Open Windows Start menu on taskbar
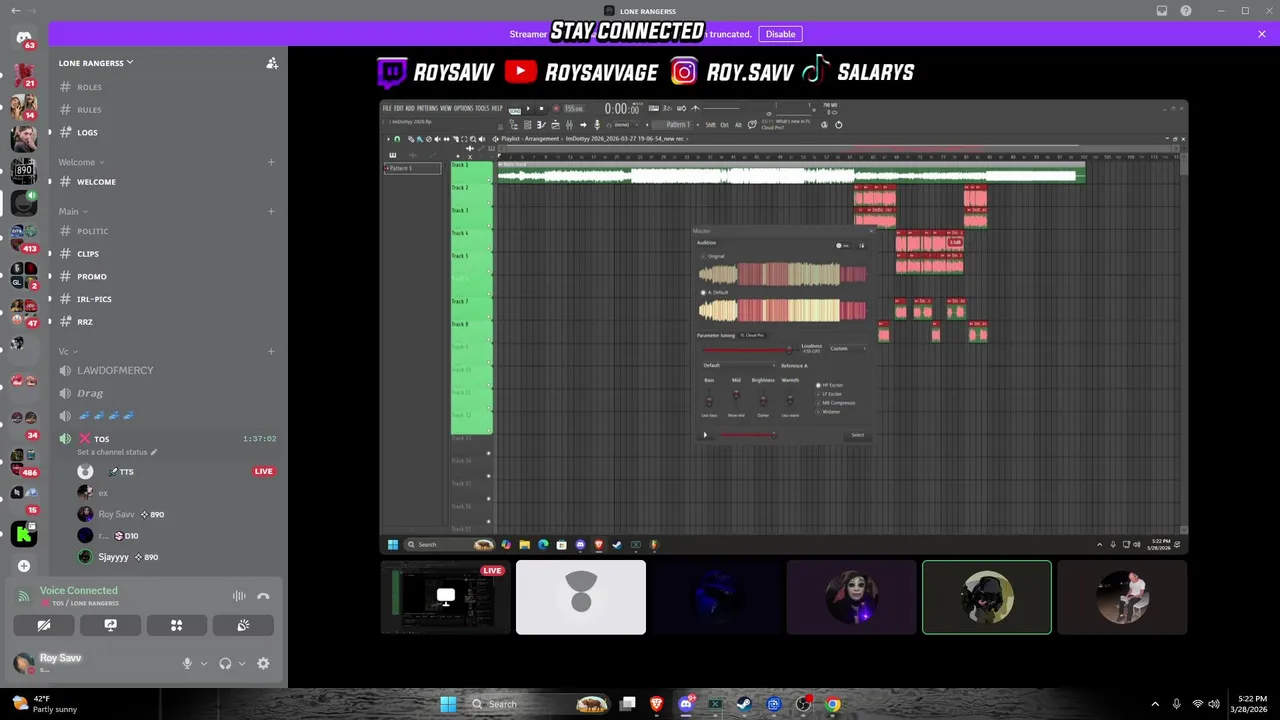The image size is (1280, 720). 448,704
